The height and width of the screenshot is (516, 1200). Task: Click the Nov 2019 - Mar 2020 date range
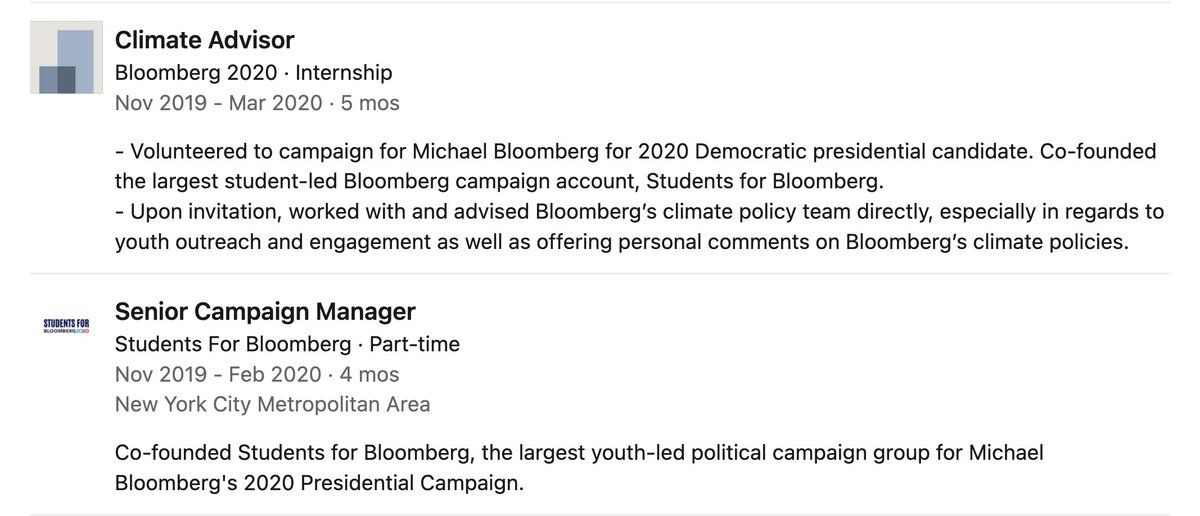(x=218, y=103)
